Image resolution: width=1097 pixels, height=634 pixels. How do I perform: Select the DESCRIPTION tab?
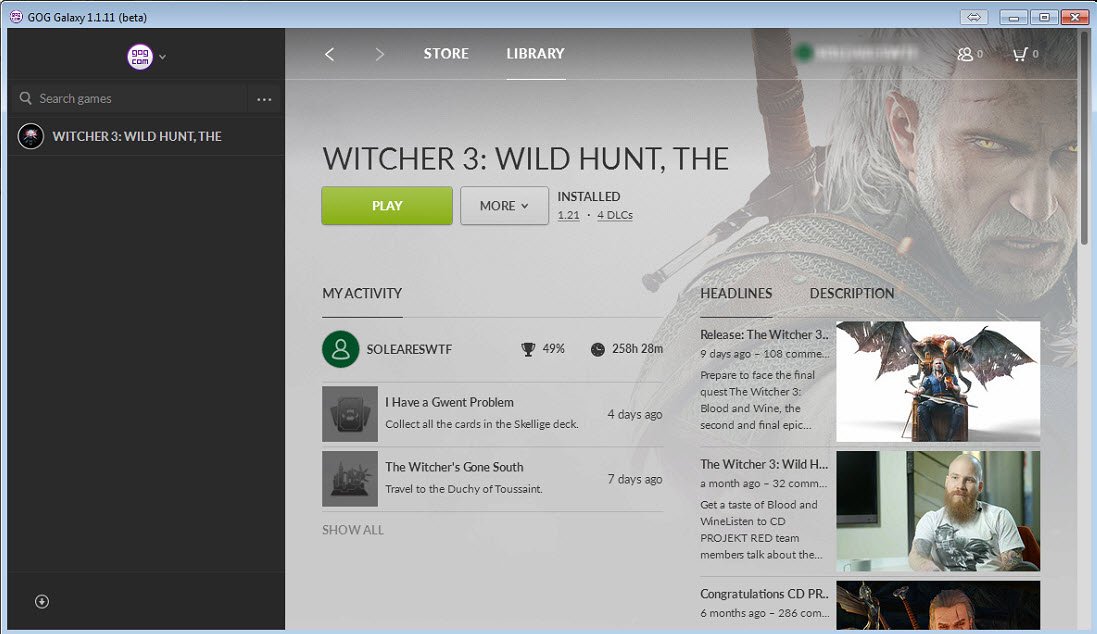click(x=851, y=293)
